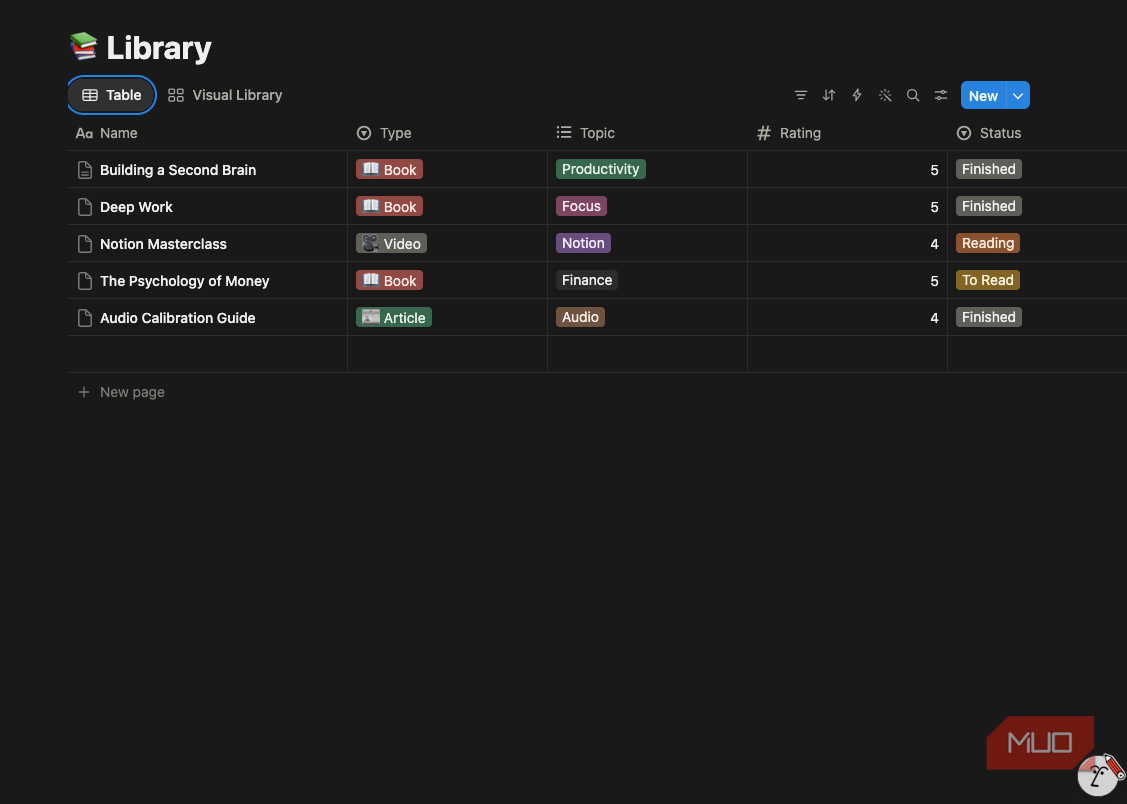Click Book tag for The Psychology of Money
This screenshot has height=804, width=1127.
[x=389, y=280]
